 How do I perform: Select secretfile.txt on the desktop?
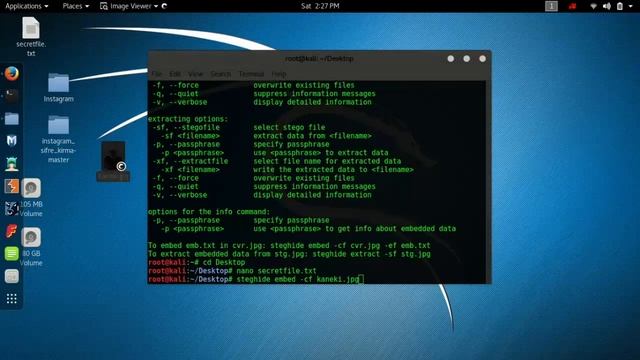31,37
